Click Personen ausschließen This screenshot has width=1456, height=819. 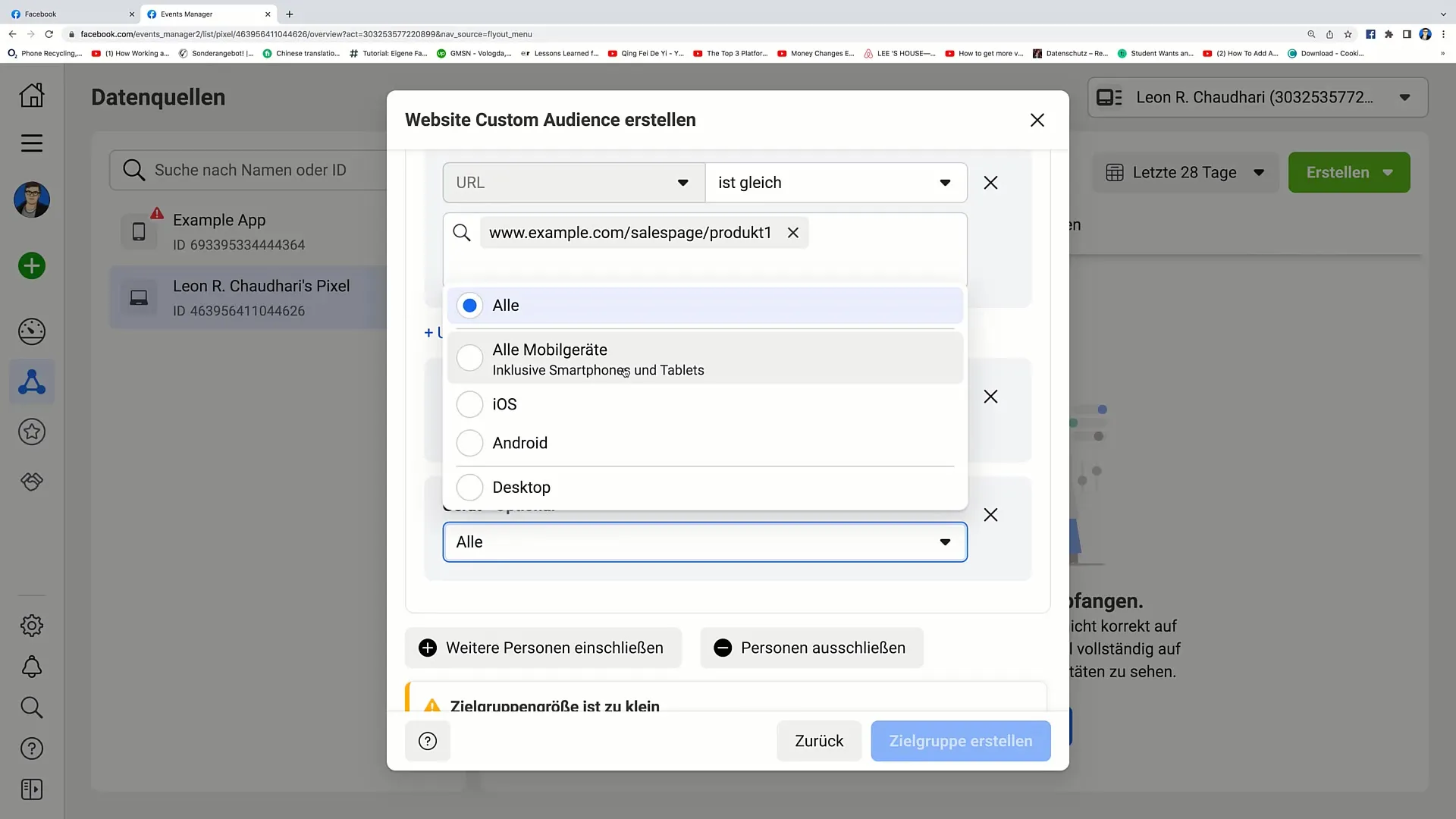(811, 648)
